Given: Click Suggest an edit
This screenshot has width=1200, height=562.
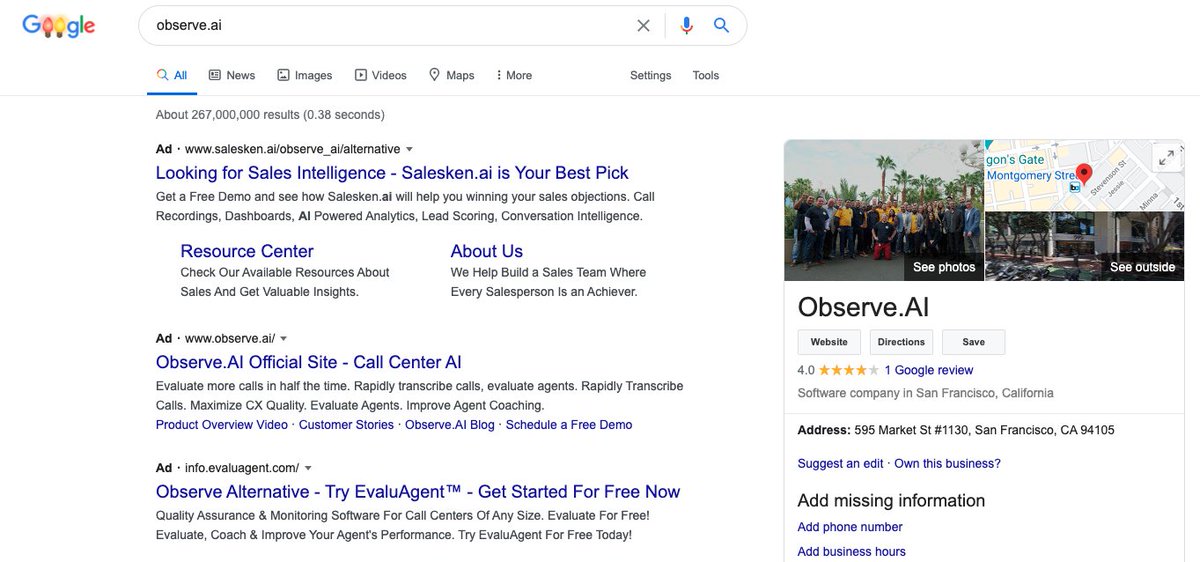Looking at the screenshot, I should (840, 464).
